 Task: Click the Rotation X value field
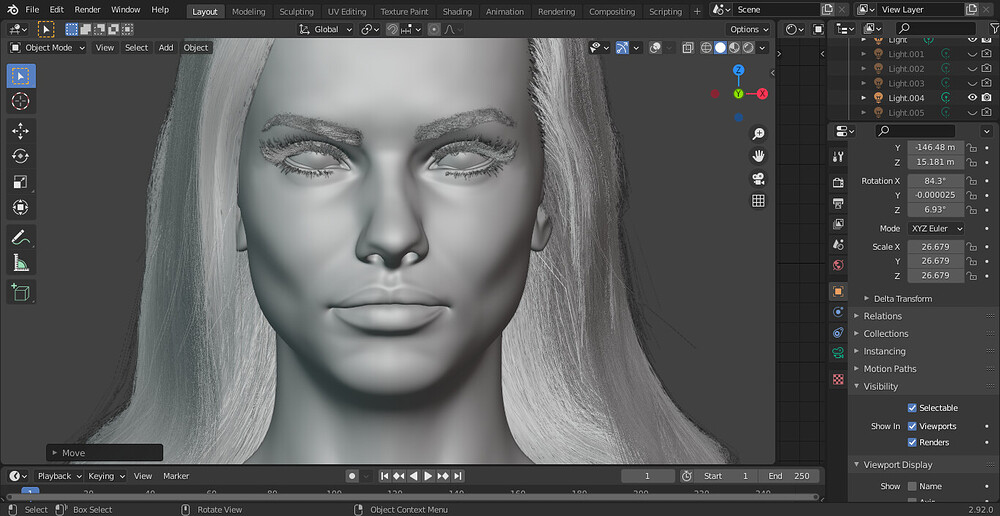coord(936,181)
